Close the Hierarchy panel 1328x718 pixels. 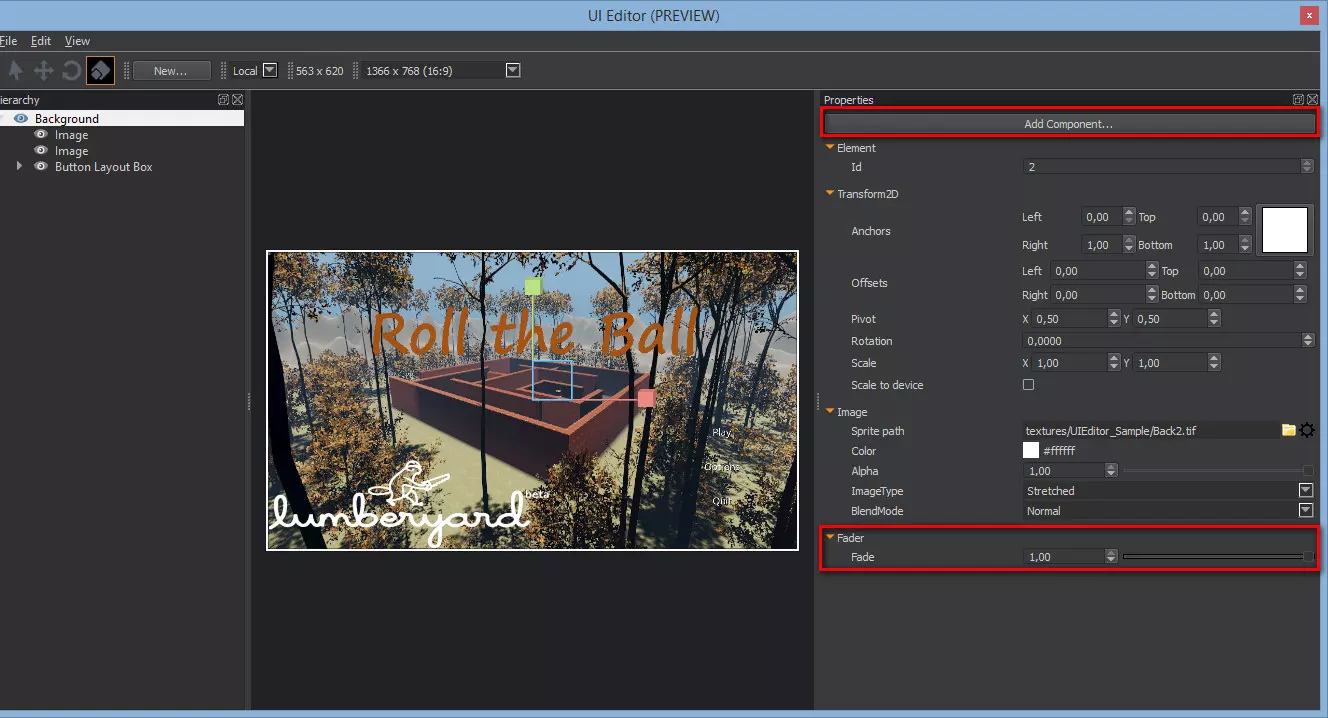[x=237, y=100]
